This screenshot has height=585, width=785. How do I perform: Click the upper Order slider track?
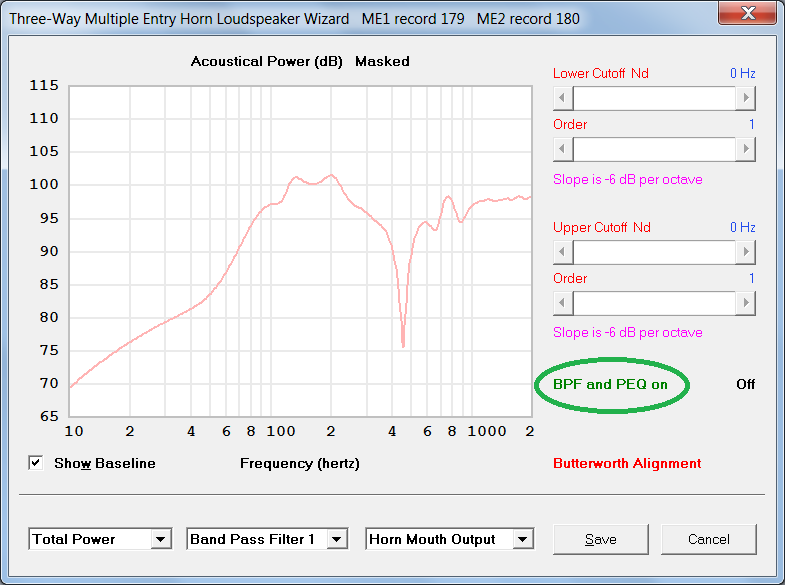click(654, 303)
